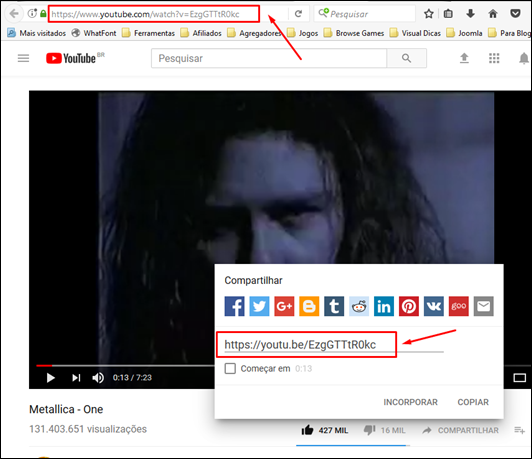Share on LinkedIn

pos(384,306)
